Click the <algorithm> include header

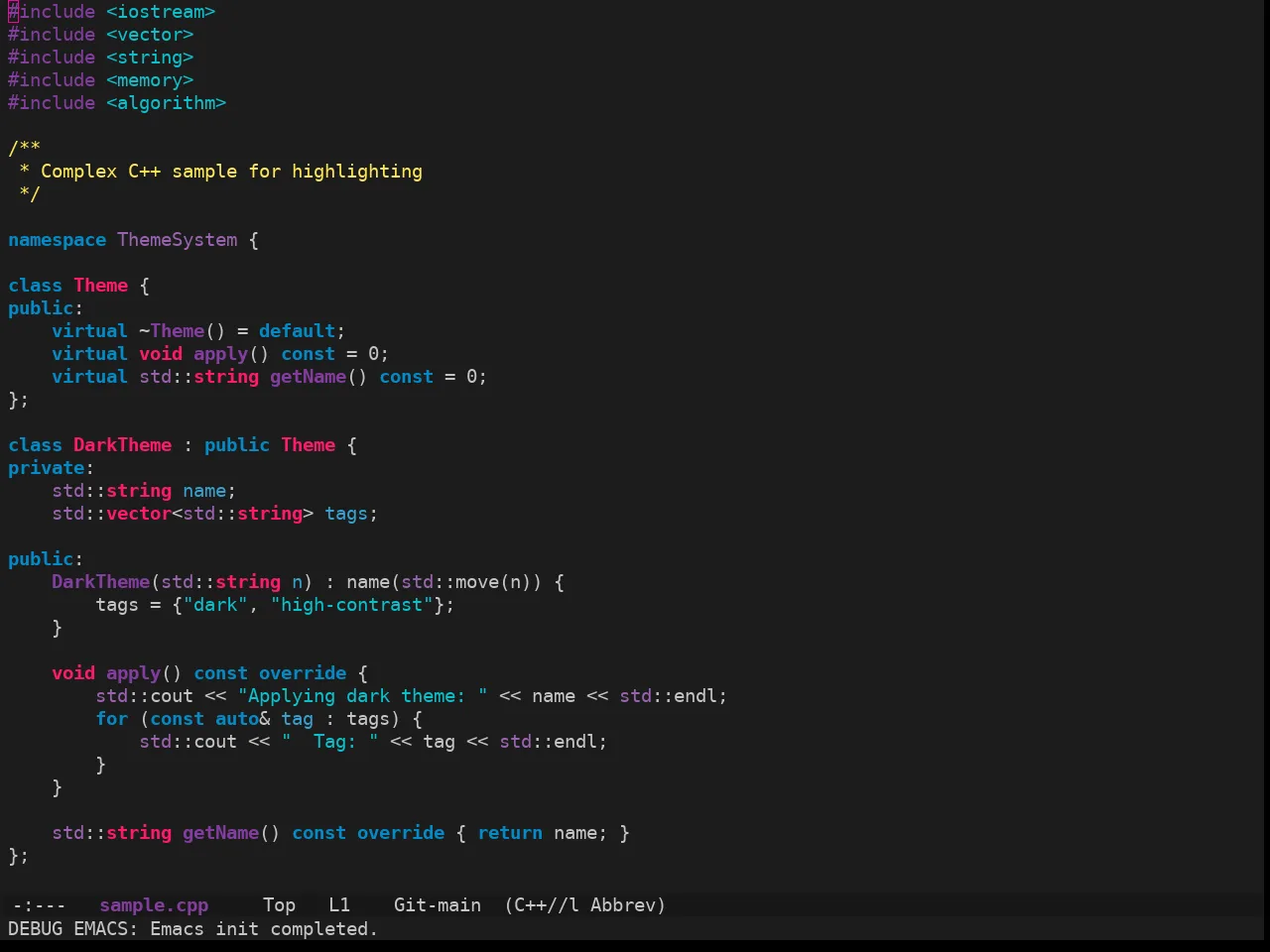pos(167,103)
